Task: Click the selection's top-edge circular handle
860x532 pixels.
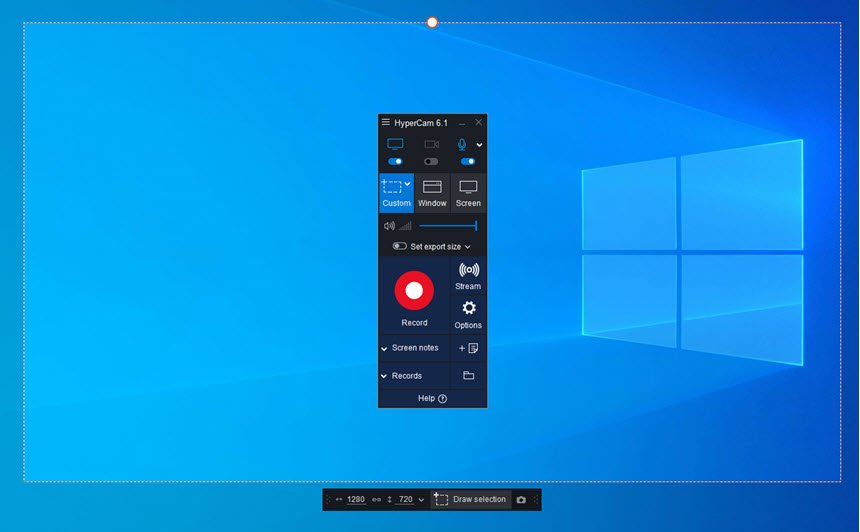Action: click(432, 22)
